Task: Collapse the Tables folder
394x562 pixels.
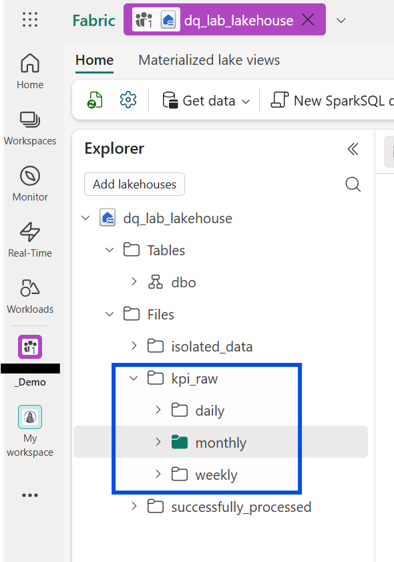Action: [109, 250]
